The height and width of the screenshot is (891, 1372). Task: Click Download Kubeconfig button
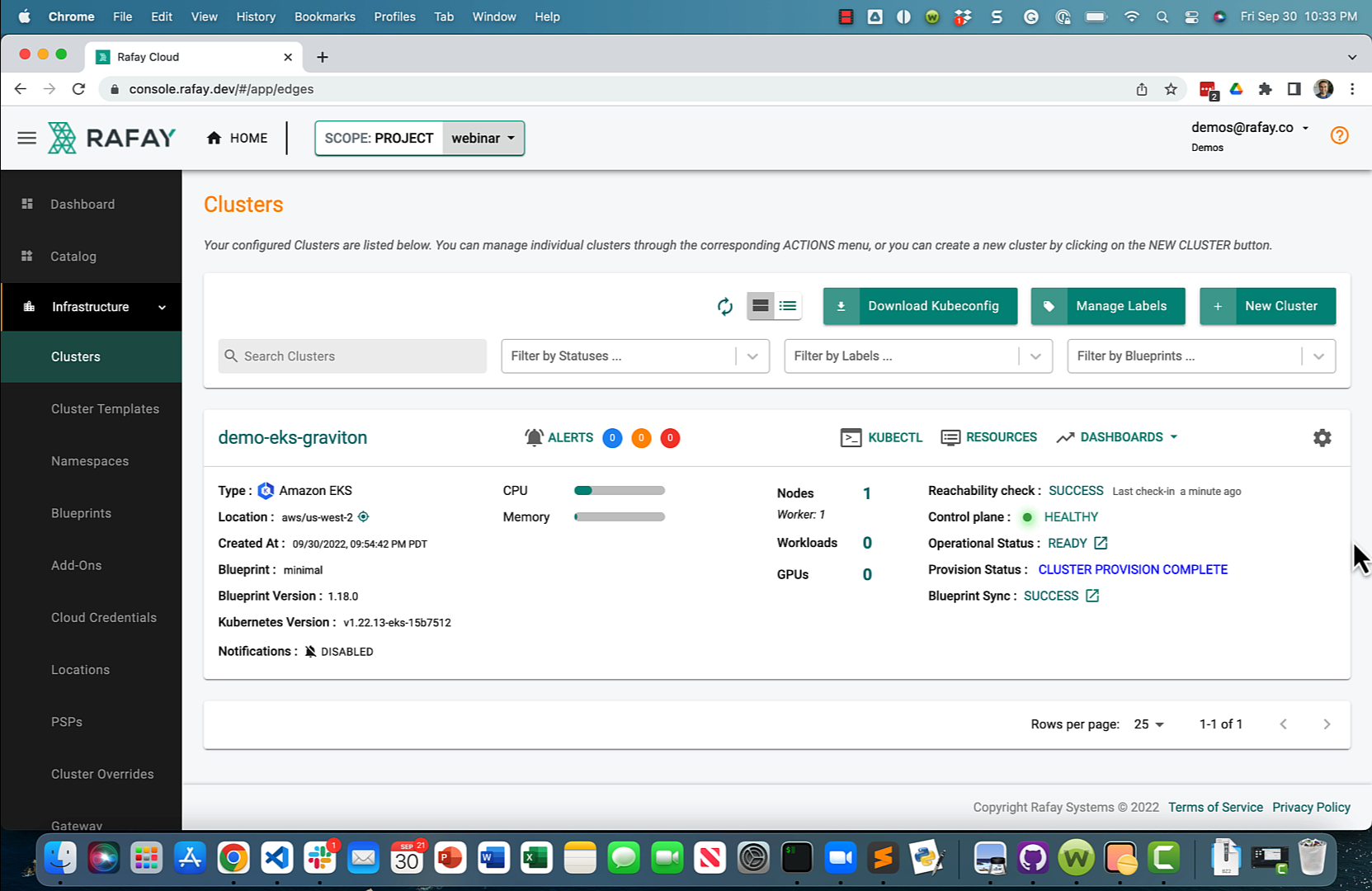tap(920, 306)
